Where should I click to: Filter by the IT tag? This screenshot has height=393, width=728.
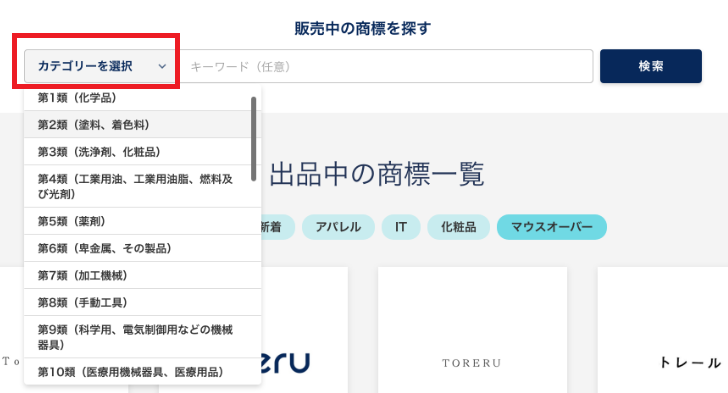pos(401,227)
